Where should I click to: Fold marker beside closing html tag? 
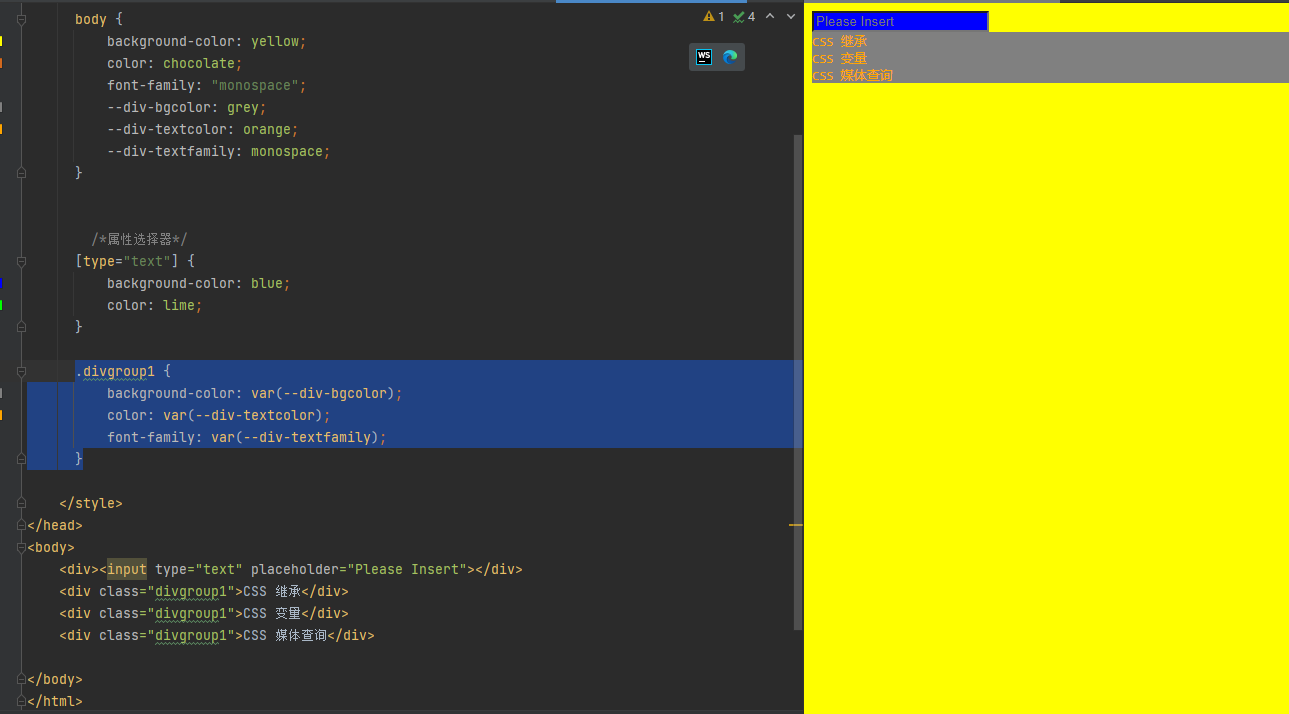pos(21,701)
